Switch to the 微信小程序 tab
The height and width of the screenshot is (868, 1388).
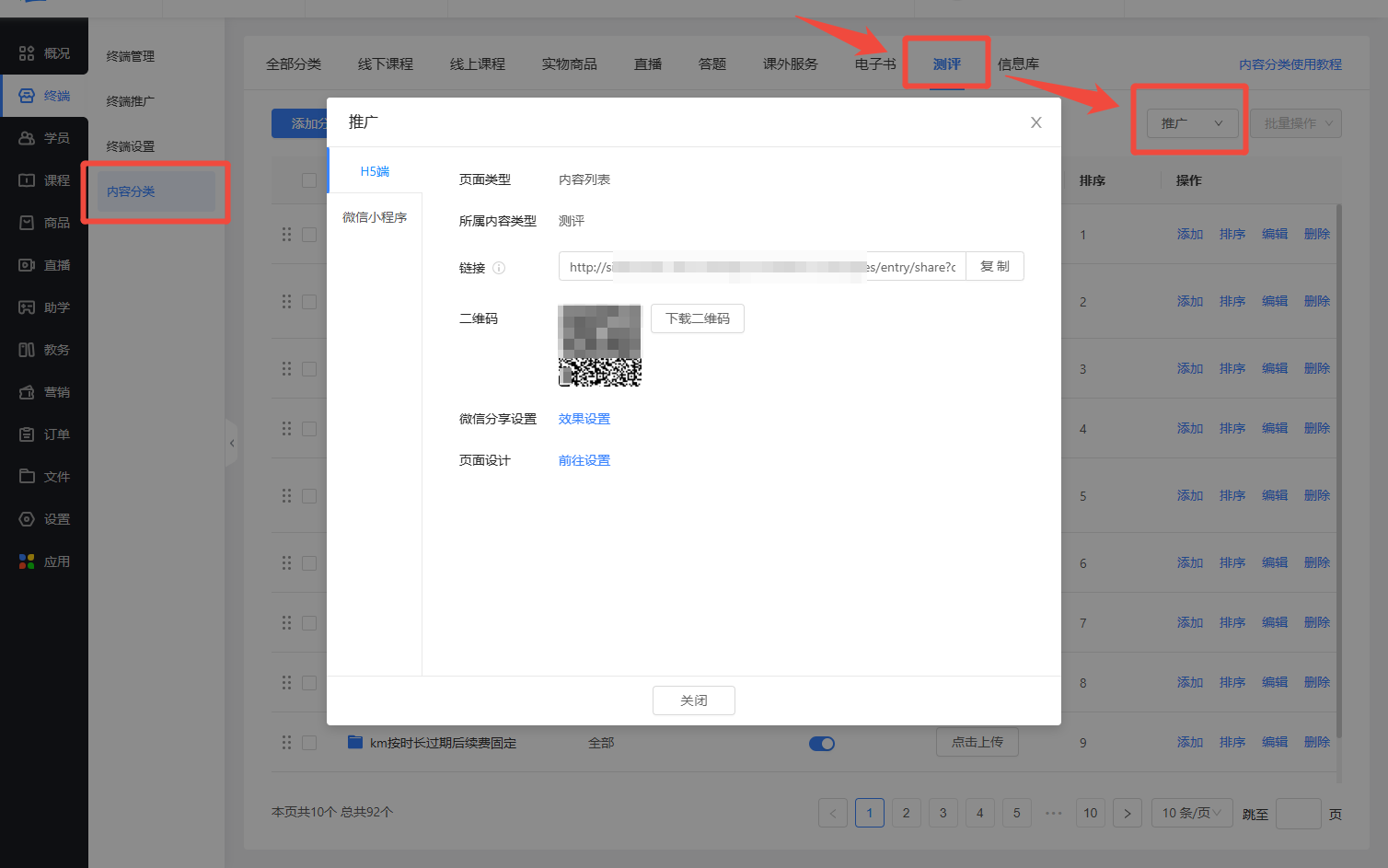[x=375, y=217]
